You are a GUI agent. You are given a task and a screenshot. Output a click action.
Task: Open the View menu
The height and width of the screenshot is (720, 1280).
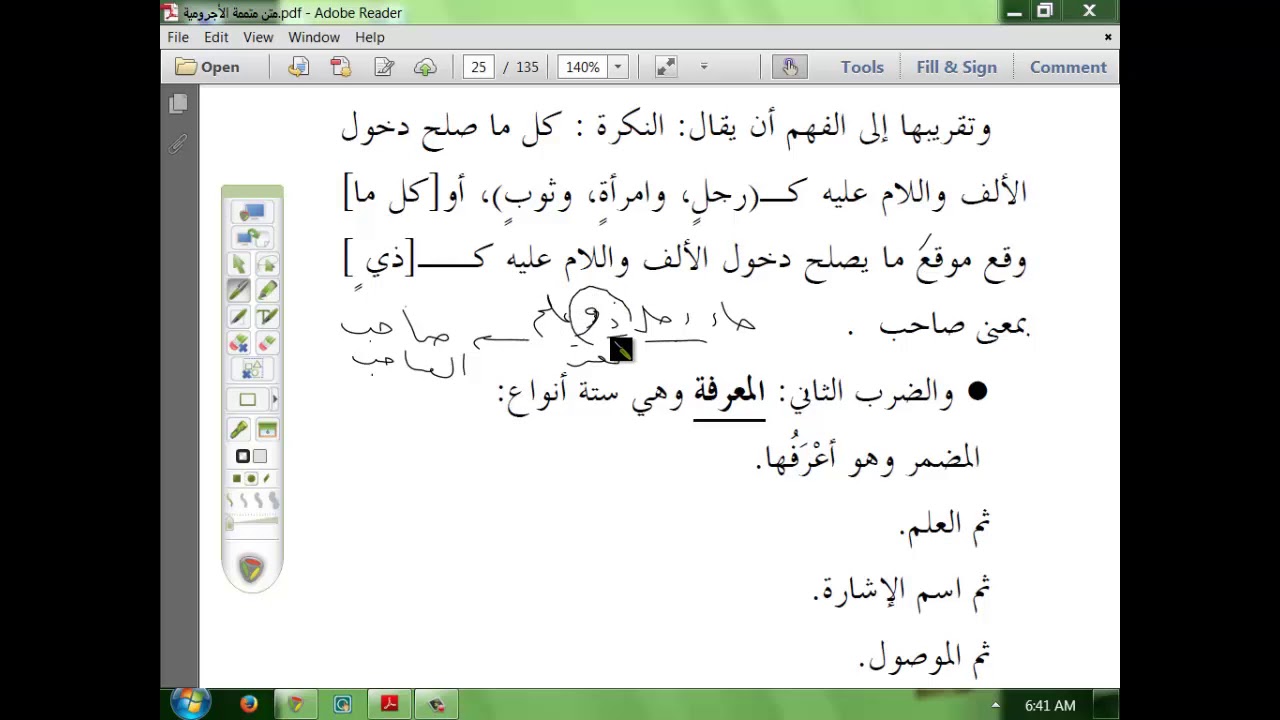click(x=258, y=37)
